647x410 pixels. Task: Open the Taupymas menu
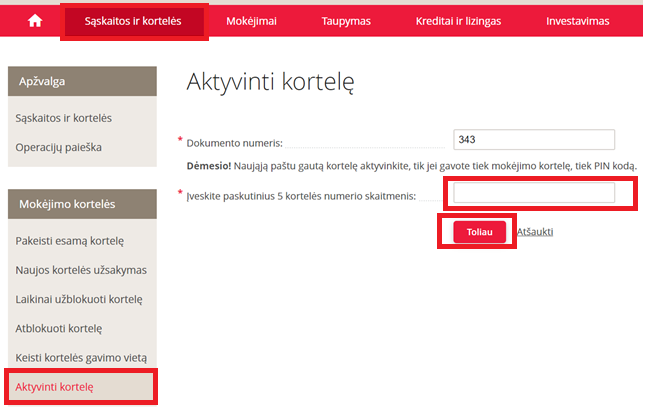point(346,21)
